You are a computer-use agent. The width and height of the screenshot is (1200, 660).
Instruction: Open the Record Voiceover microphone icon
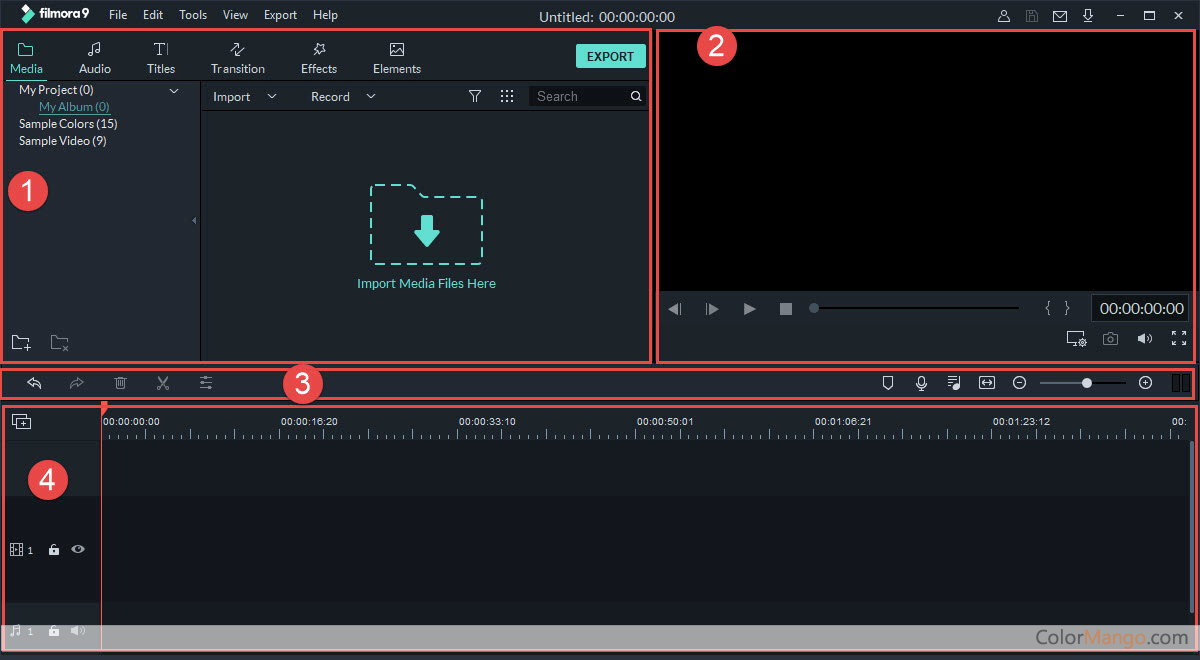click(921, 383)
